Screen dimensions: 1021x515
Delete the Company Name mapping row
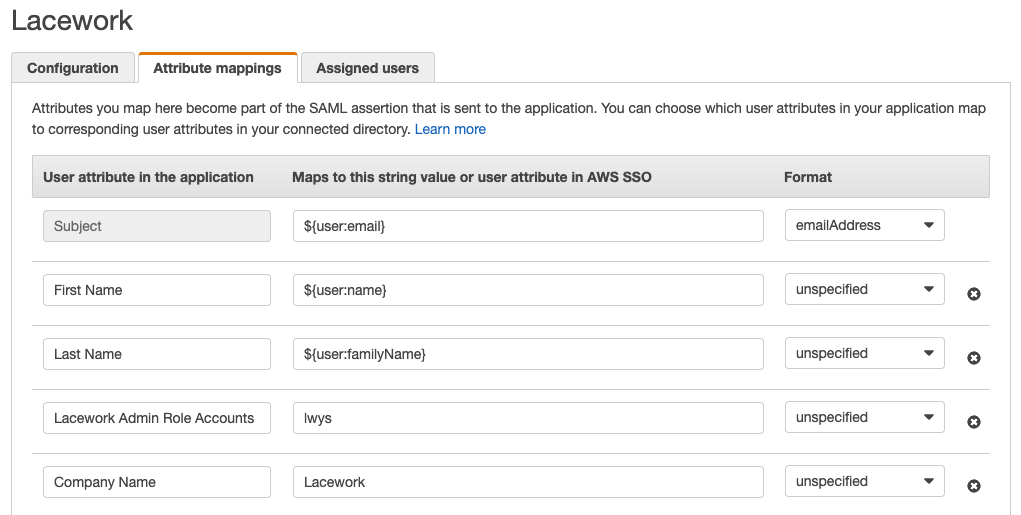coord(974,486)
